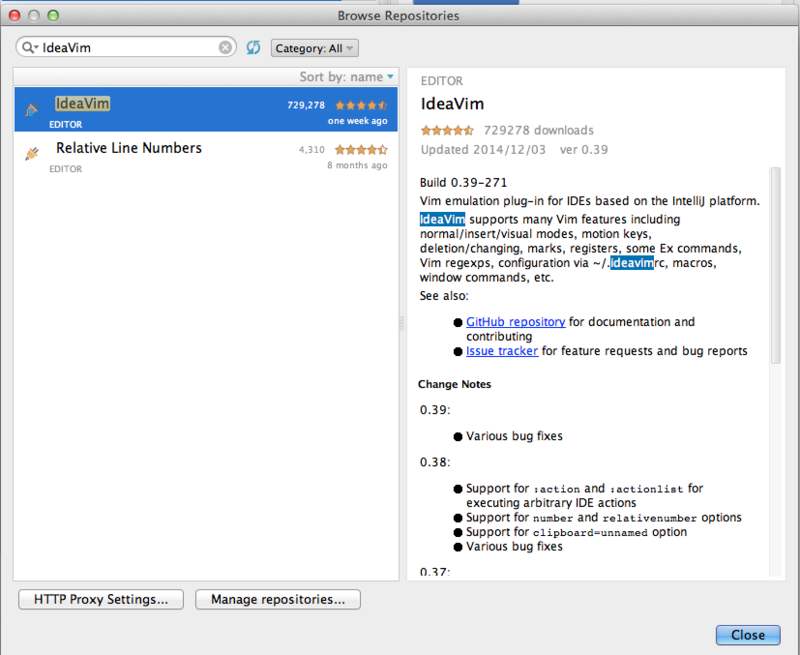Click the search magnifier icon with history arrow
The width and height of the screenshot is (800, 655).
pos(30,47)
